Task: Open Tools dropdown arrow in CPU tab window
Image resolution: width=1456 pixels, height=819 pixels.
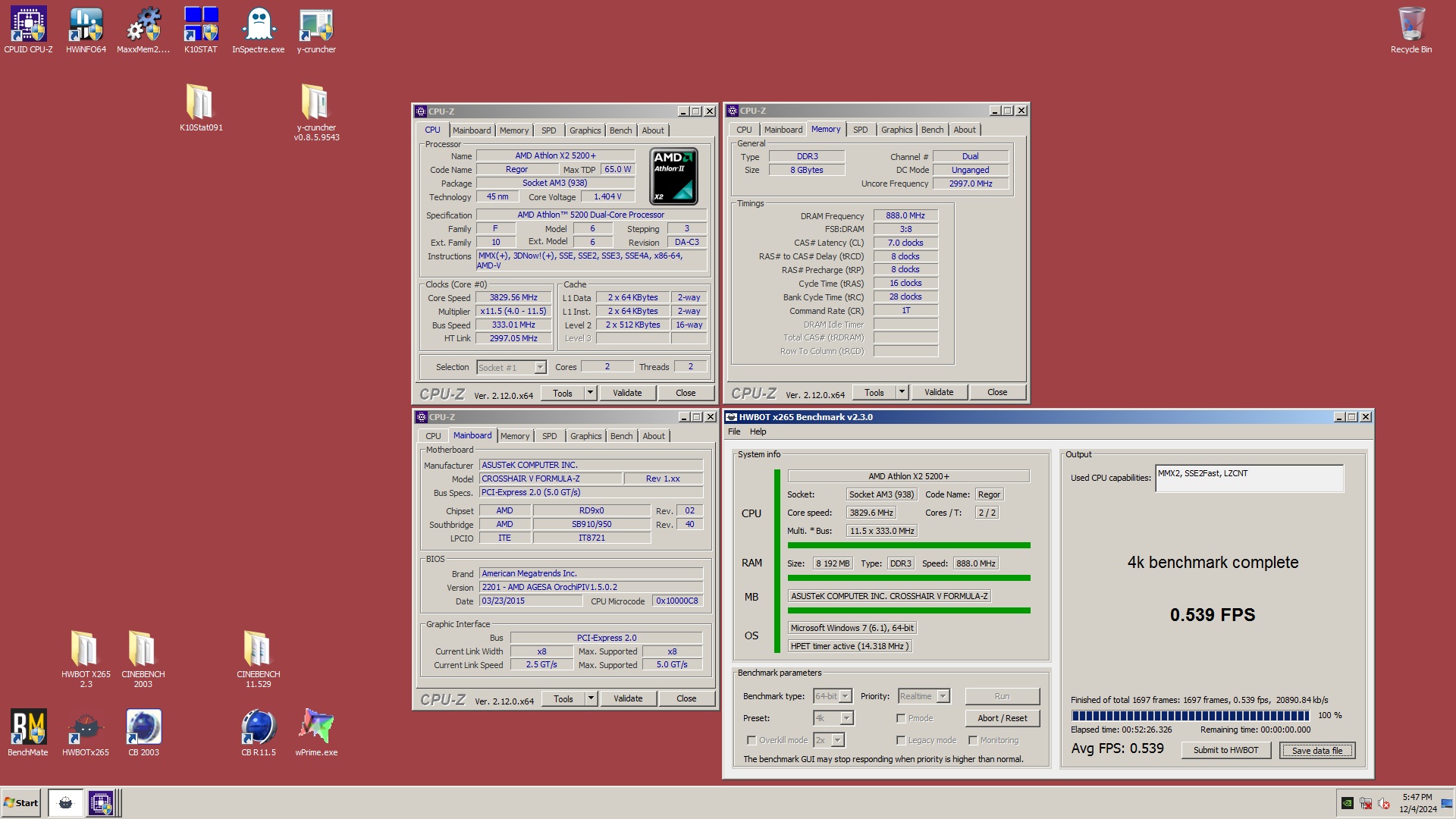Action: (x=590, y=393)
